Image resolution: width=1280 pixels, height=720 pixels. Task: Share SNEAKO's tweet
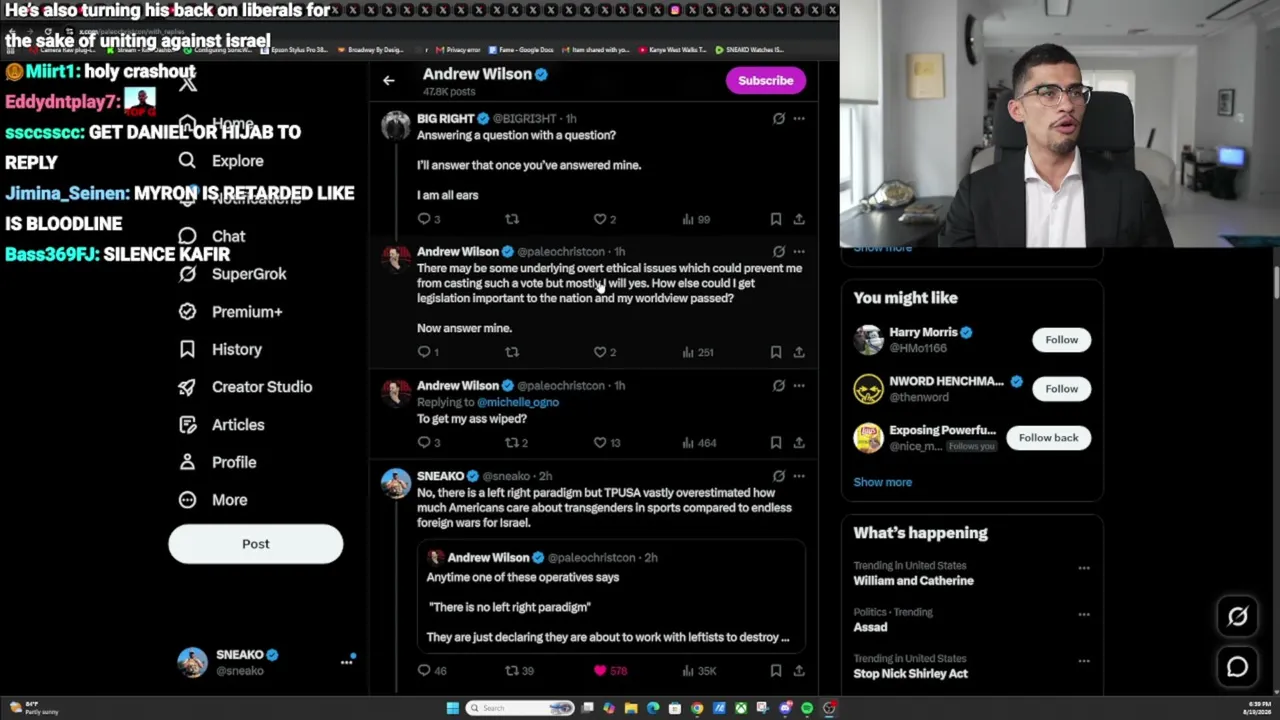click(799, 671)
